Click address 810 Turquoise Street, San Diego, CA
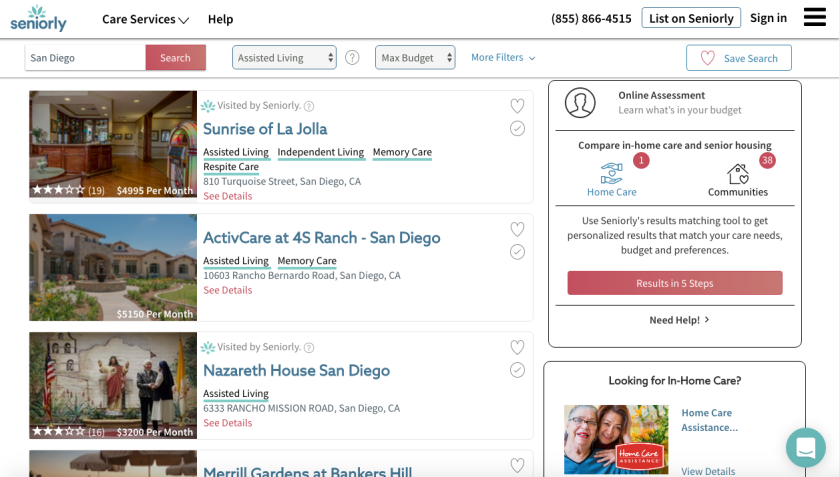This screenshot has height=477, width=840. click(x=282, y=182)
